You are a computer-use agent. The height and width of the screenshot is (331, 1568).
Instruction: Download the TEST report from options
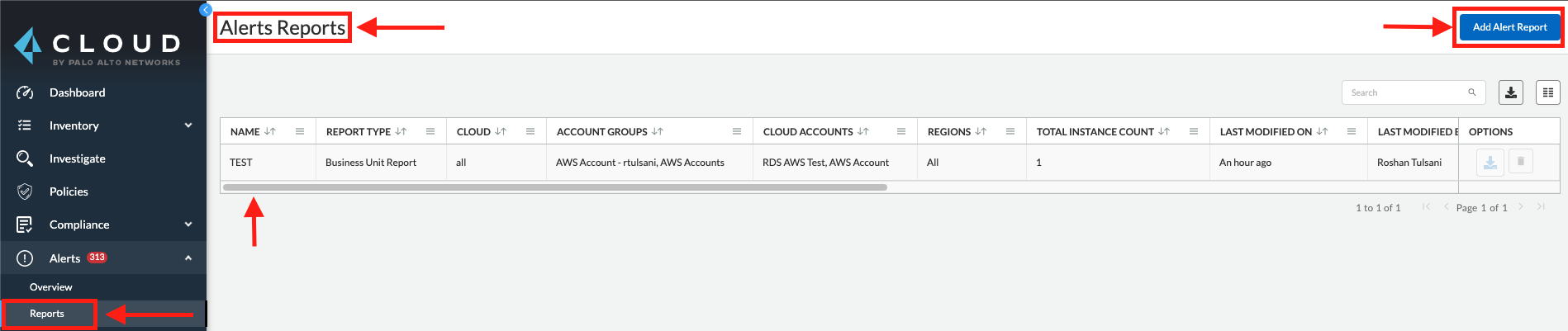(1490, 163)
